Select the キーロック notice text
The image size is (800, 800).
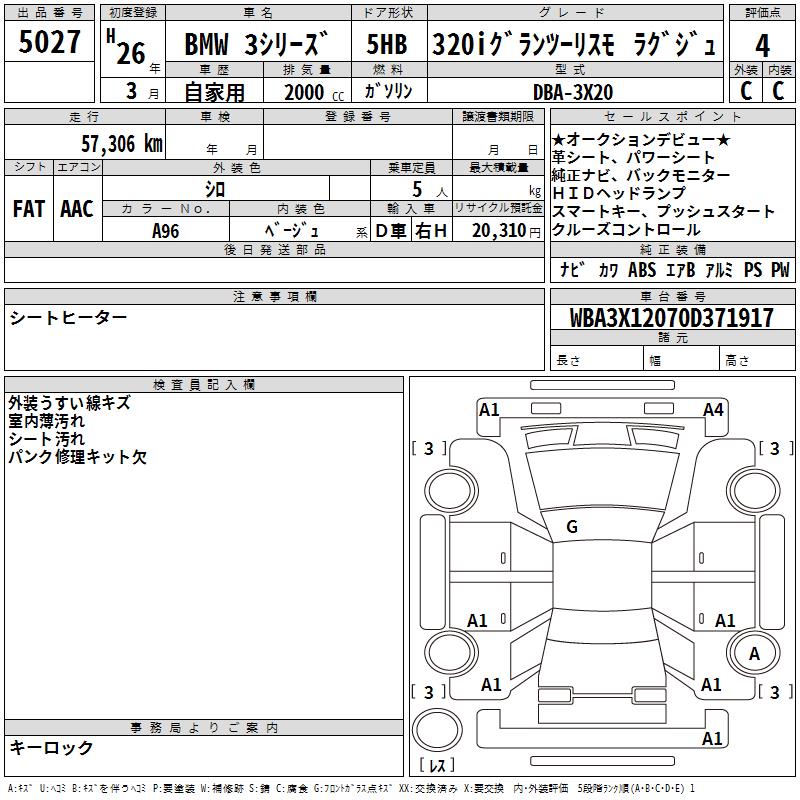click(x=51, y=747)
